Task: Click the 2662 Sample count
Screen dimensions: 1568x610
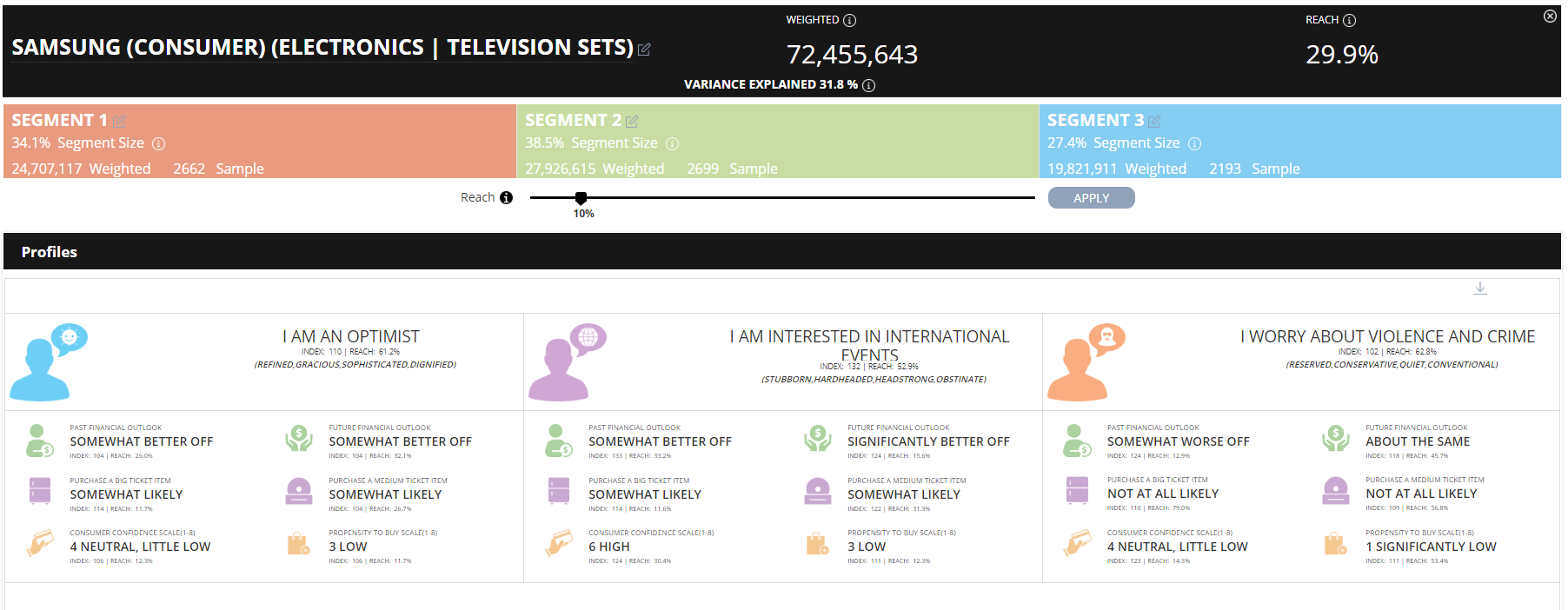Action: (218, 169)
